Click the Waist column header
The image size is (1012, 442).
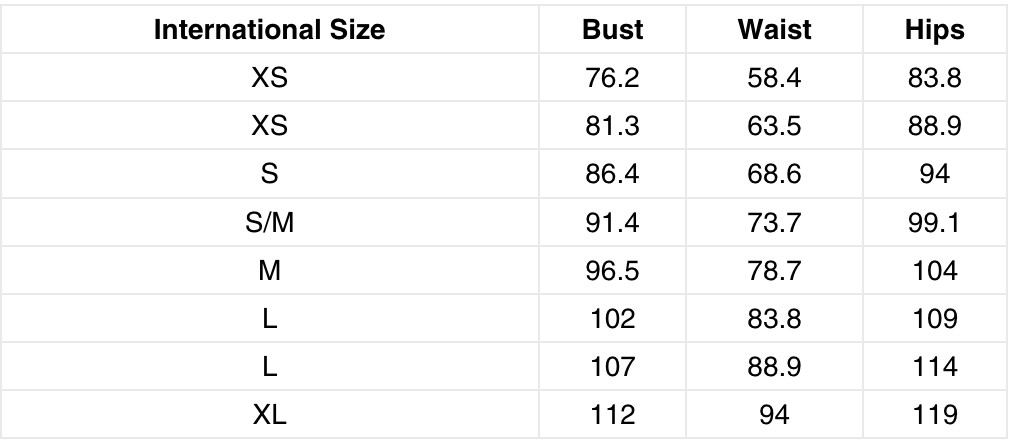coord(773,30)
